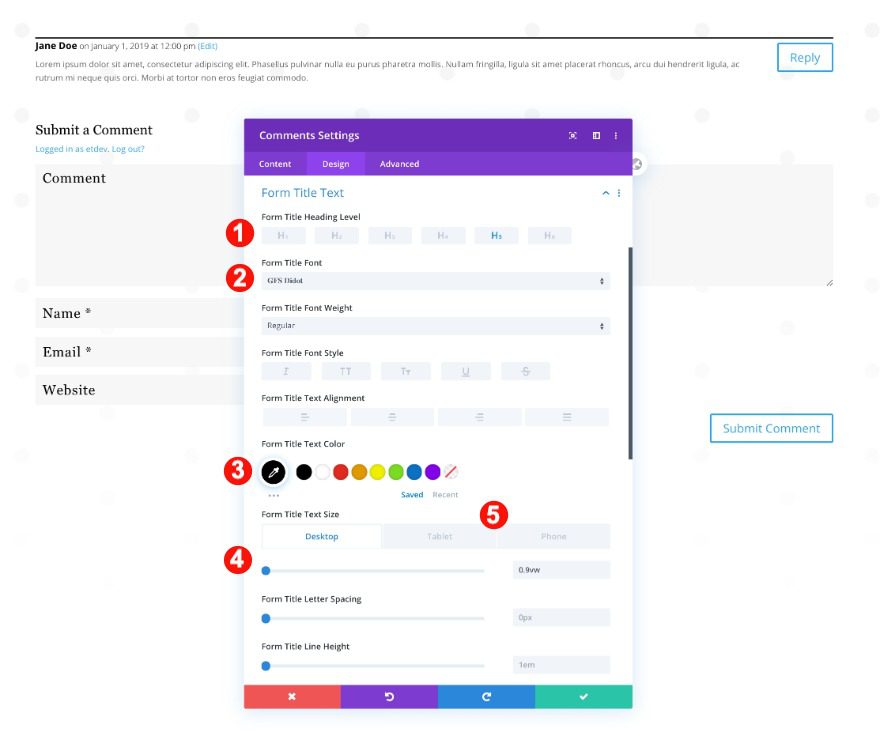The width and height of the screenshot is (880, 736).
Task: Select H5 heading level
Action: [497, 236]
